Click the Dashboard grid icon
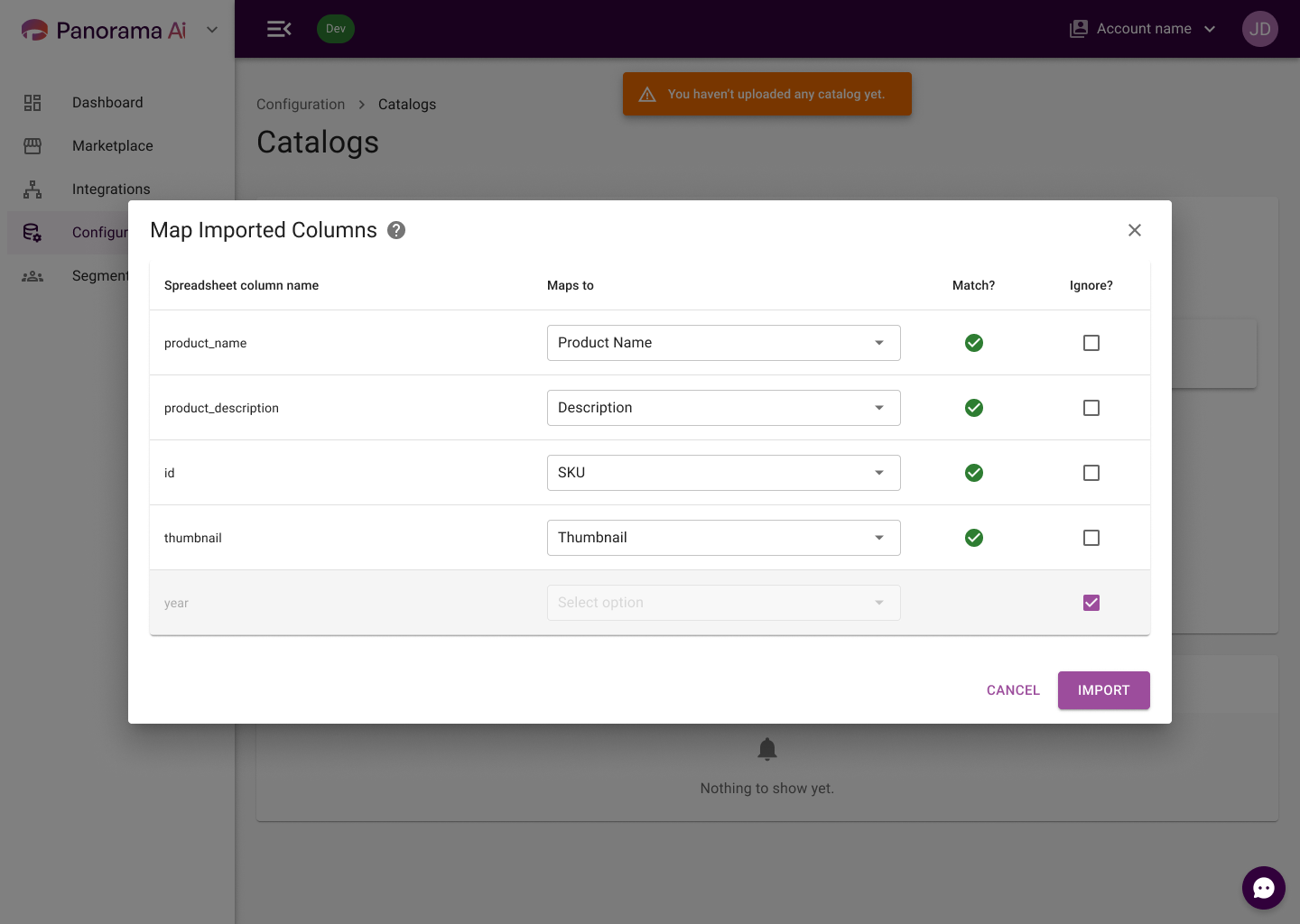The width and height of the screenshot is (1300, 924). [32, 103]
